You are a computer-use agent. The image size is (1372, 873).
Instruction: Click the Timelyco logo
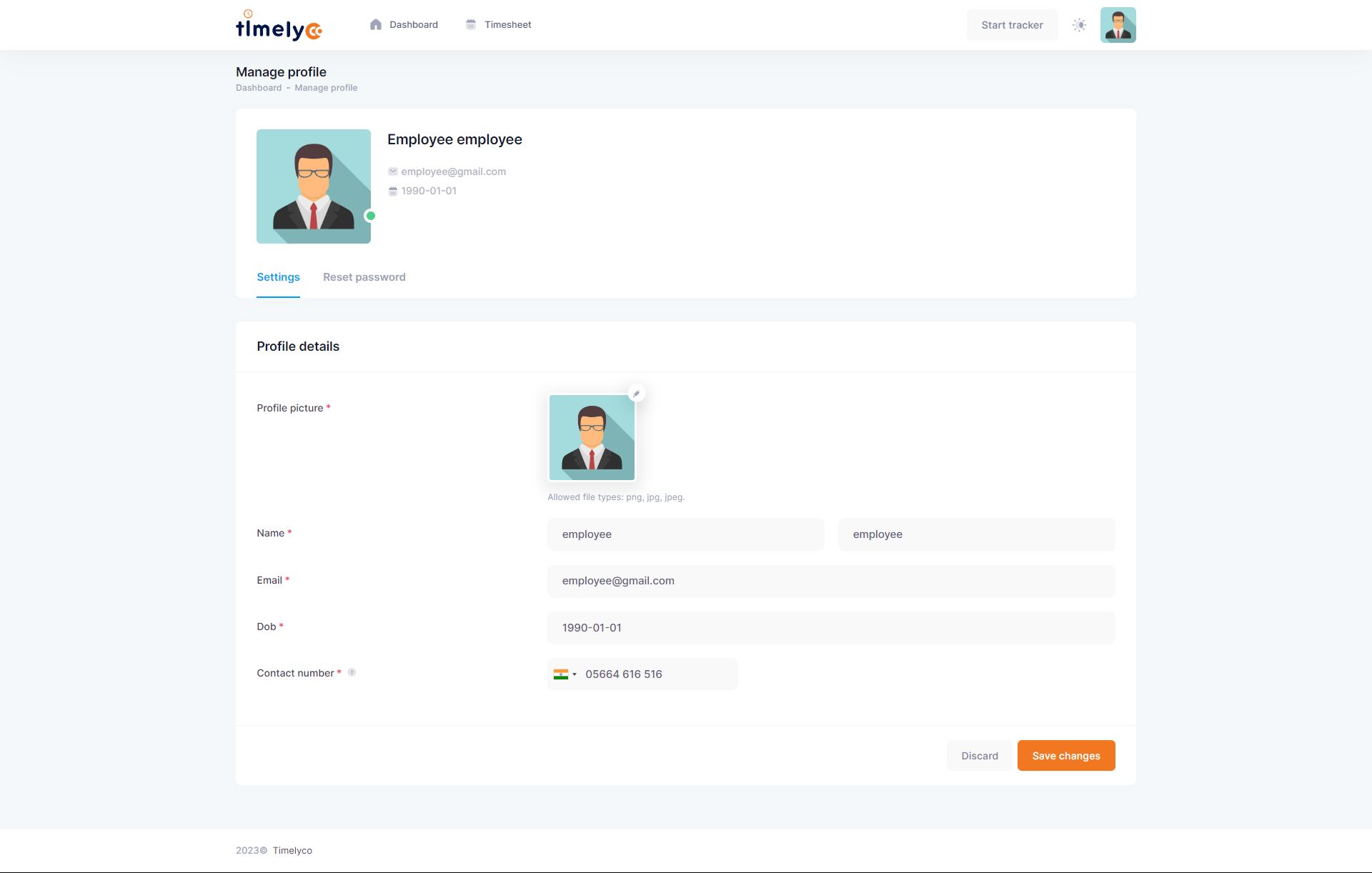pyautogui.click(x=279, y=26)
